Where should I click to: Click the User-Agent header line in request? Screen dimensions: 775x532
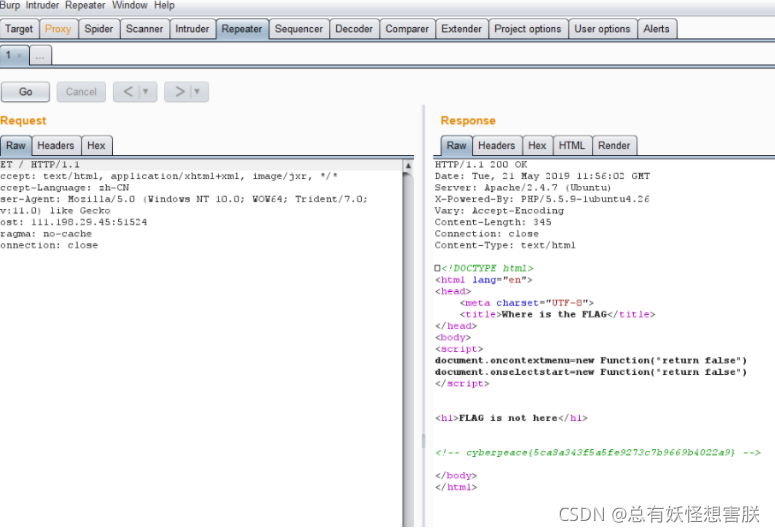point(184,199)
